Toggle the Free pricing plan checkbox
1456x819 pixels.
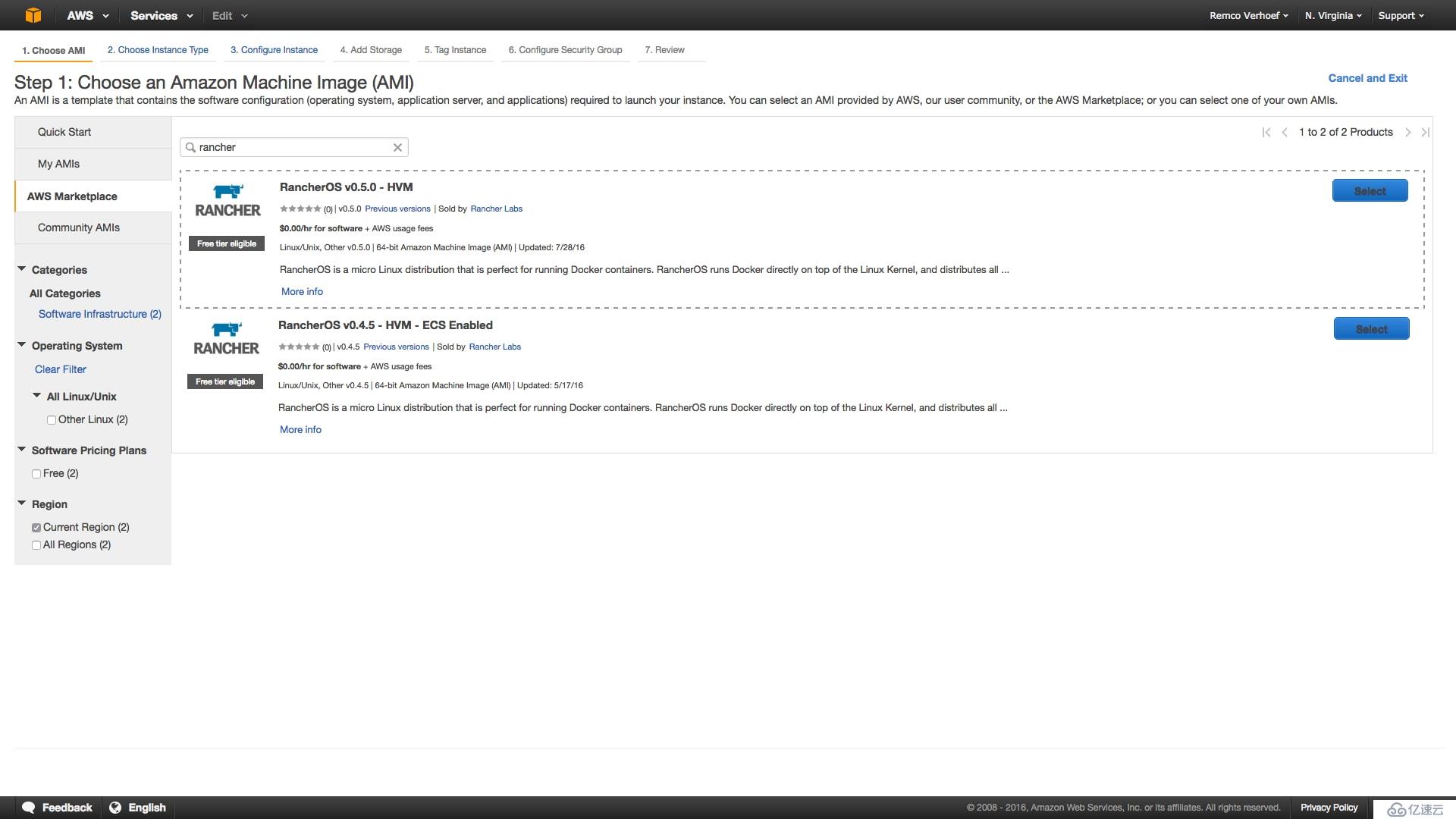tap(36, 474)
